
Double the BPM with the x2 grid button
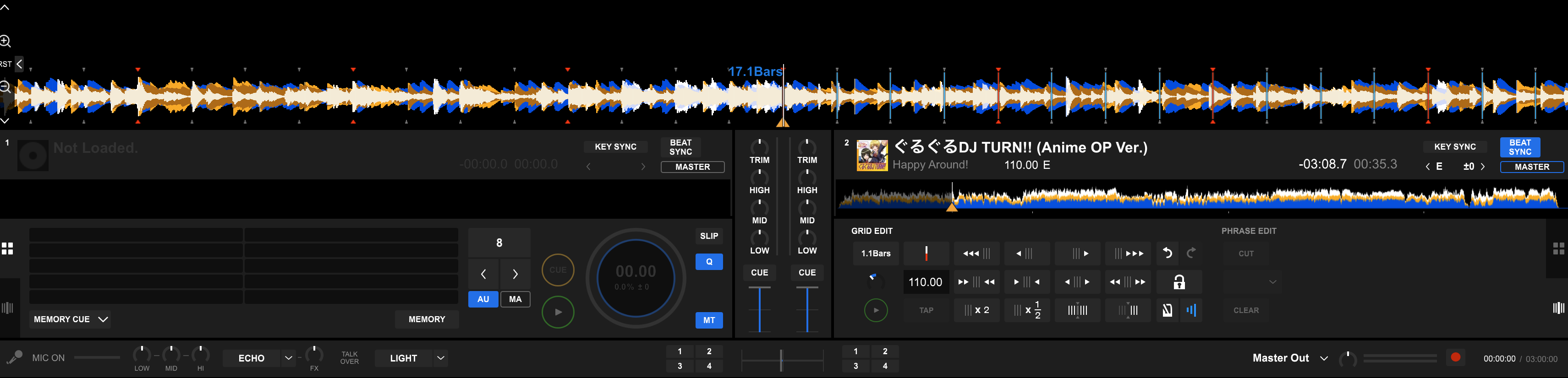pos(976,311)
